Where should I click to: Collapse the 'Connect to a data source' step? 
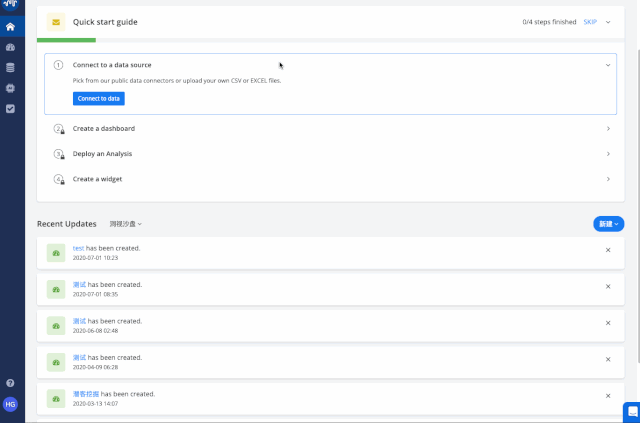point(608,65)
